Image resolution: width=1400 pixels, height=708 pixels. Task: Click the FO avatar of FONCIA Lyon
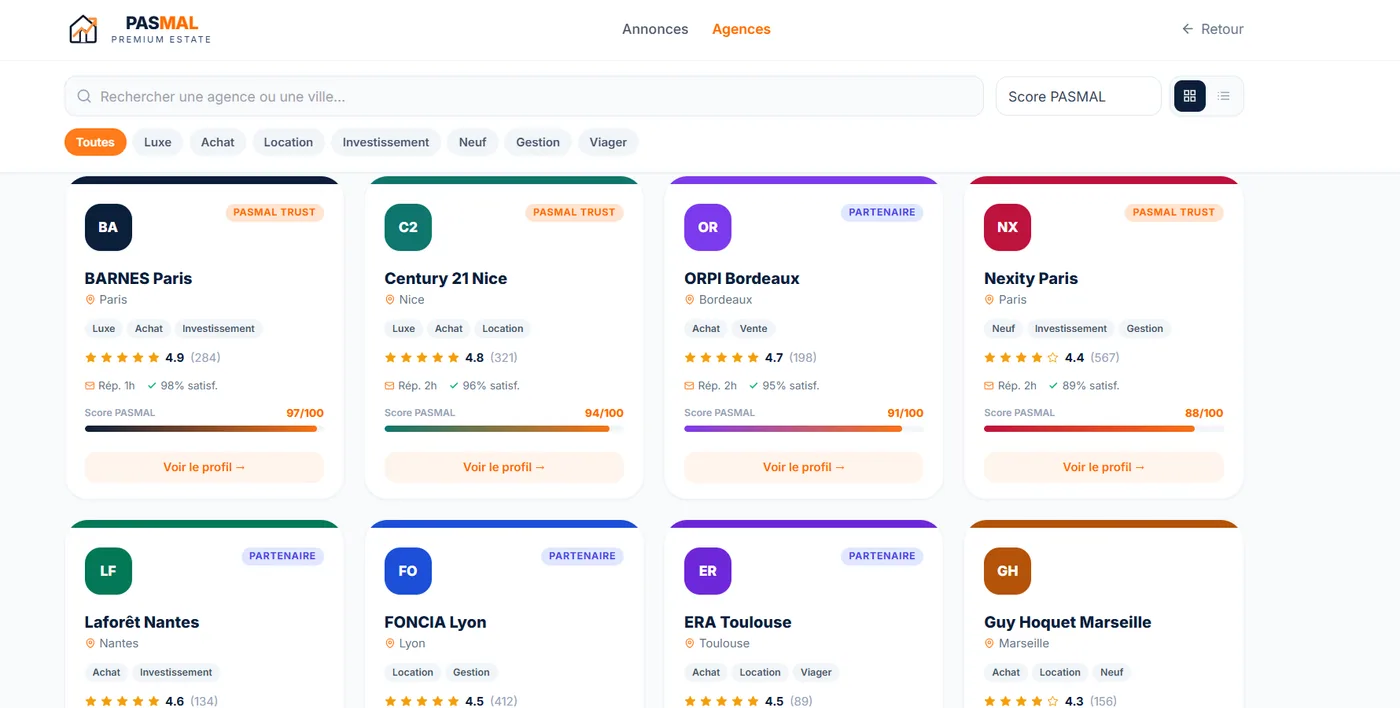coord(408,571)
